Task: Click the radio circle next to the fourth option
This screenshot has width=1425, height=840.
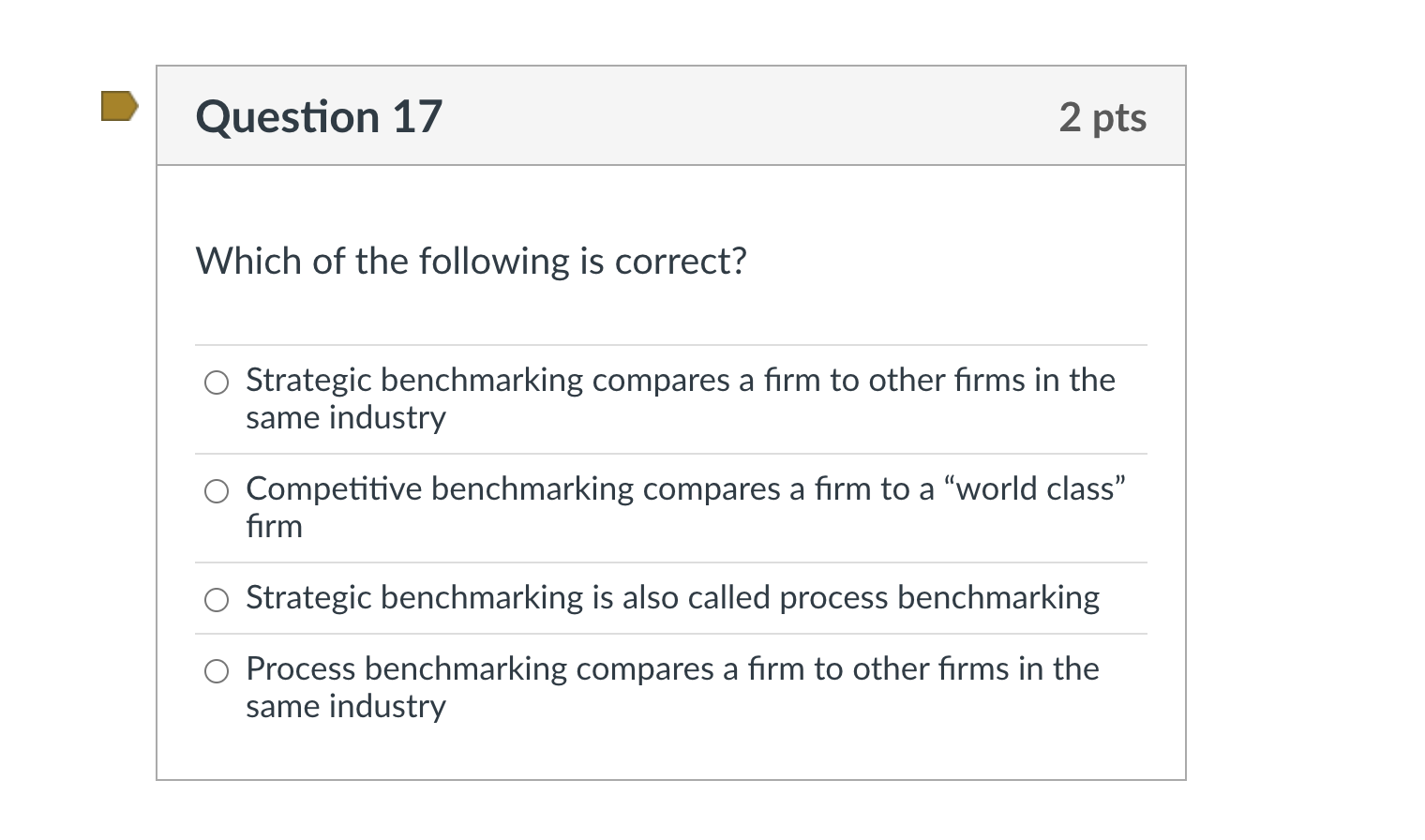Action: pyautogui.click(x=217, y=671)
